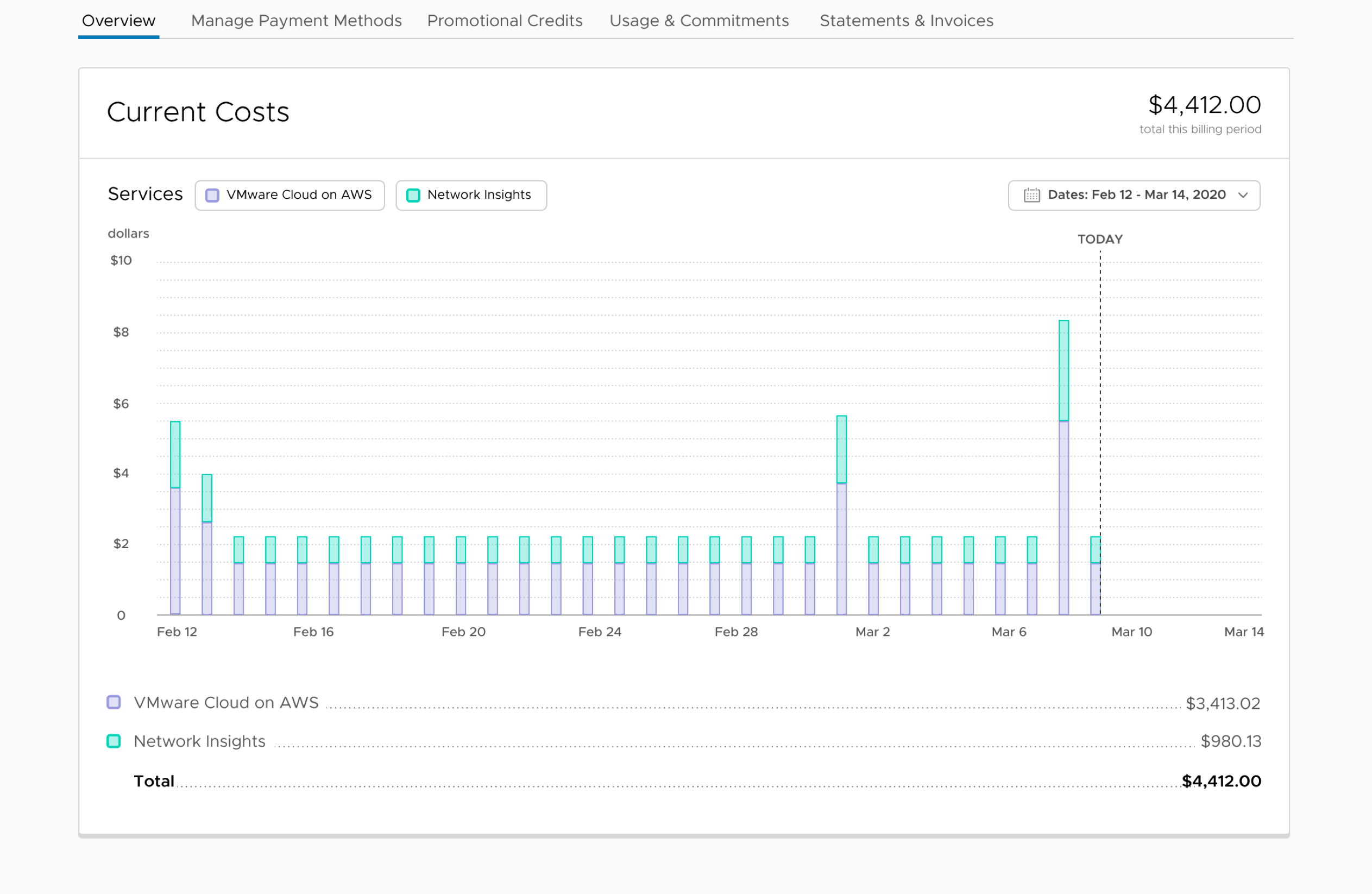Open the Overview tab
Image resolution: width=1372 pixels, height=894 pixels.
tap(118, 21)
